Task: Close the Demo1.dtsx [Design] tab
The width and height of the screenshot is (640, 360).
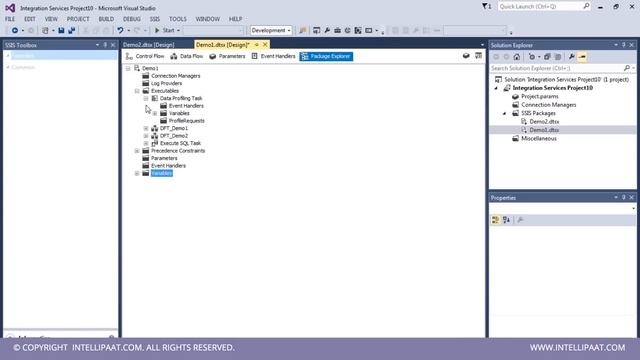Action: point(265,44)
